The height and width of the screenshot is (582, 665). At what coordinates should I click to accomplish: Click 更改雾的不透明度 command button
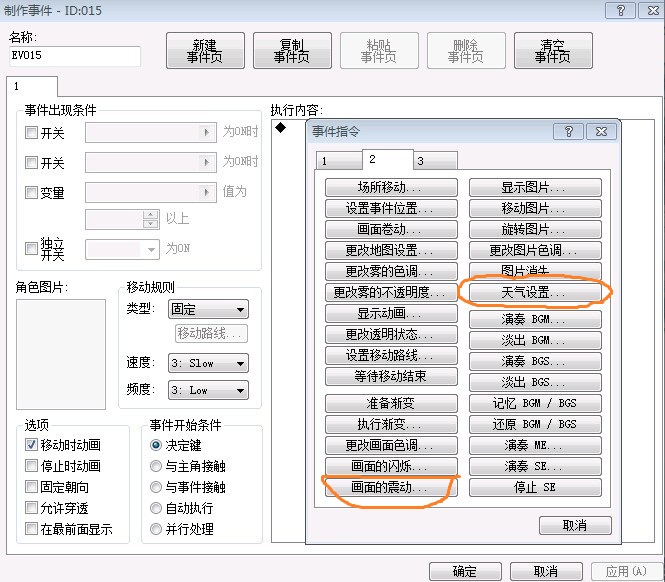click(391, 292)
